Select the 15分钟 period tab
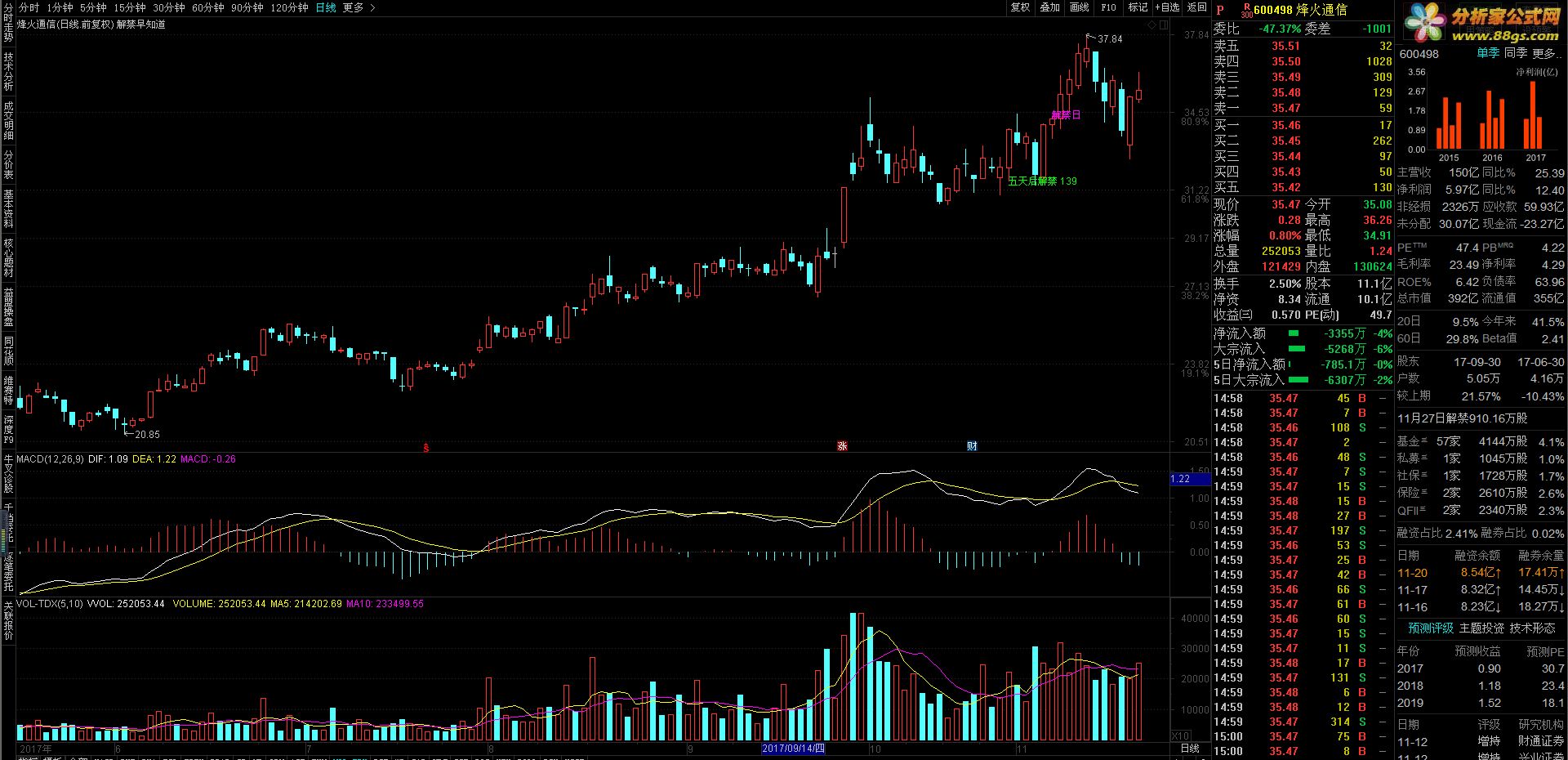This screenshot has height=760, width=1568. pyautogui.click(x=130, y=7)
